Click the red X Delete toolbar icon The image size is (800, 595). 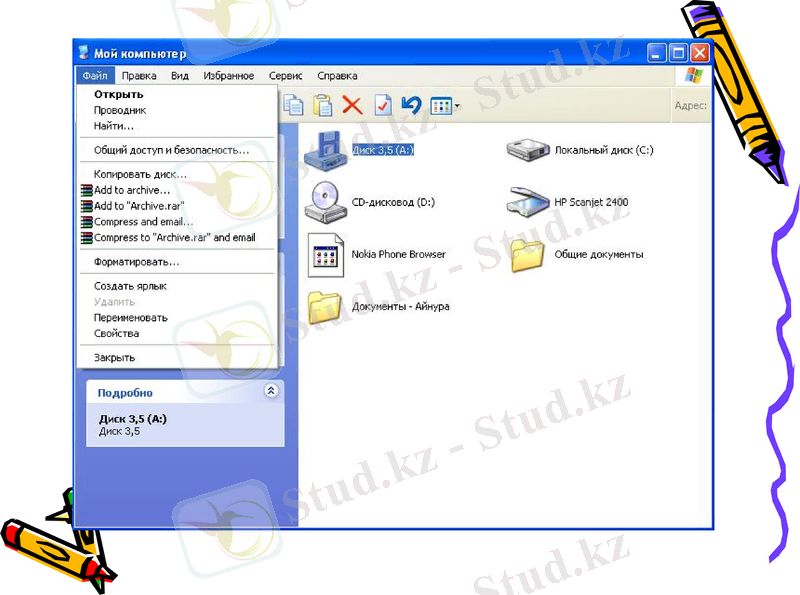352,105
